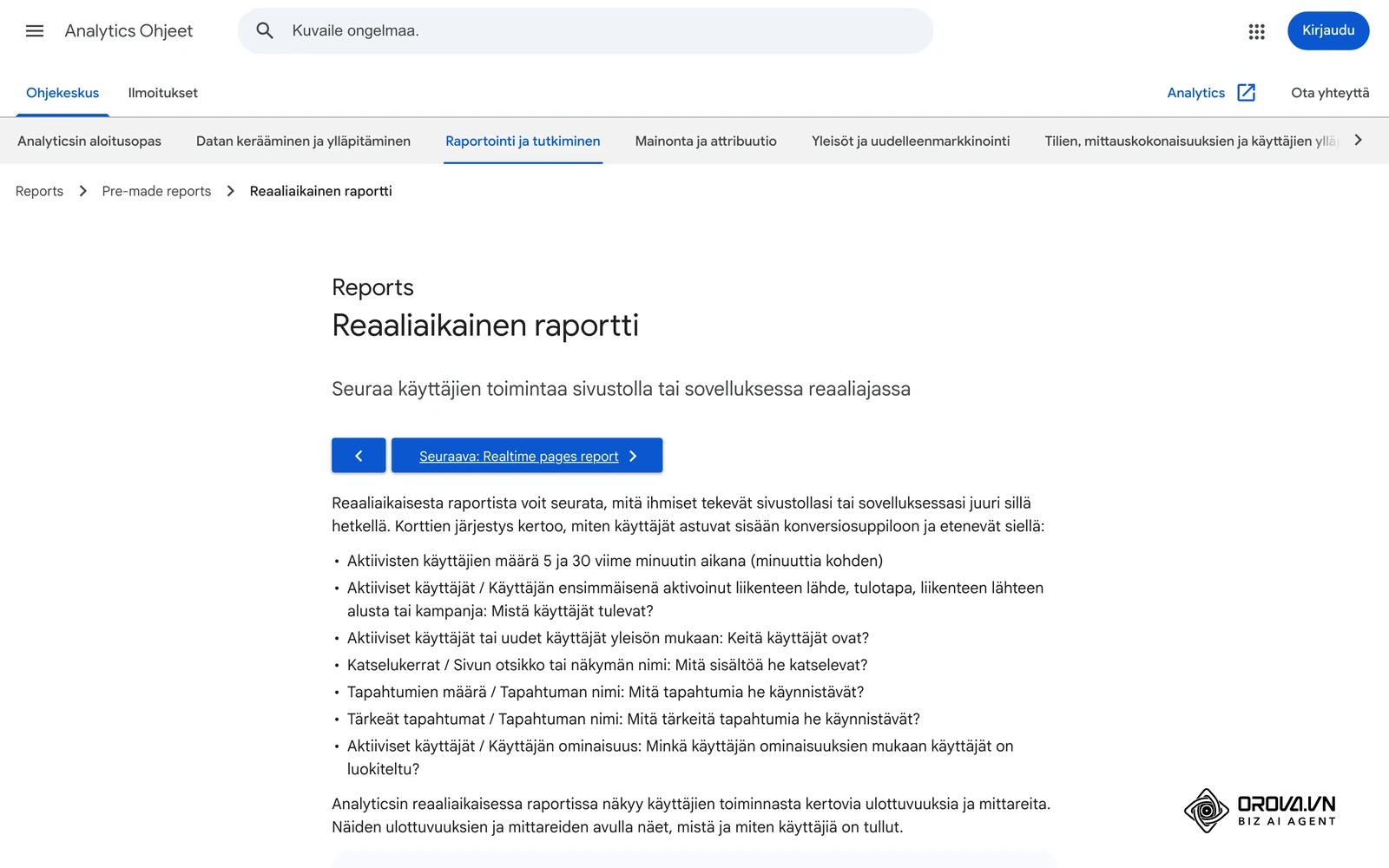Click the Reaaliaikainen raportti breadcrumb text
This screenshot has width=1389, height=868.
(320, 191)
